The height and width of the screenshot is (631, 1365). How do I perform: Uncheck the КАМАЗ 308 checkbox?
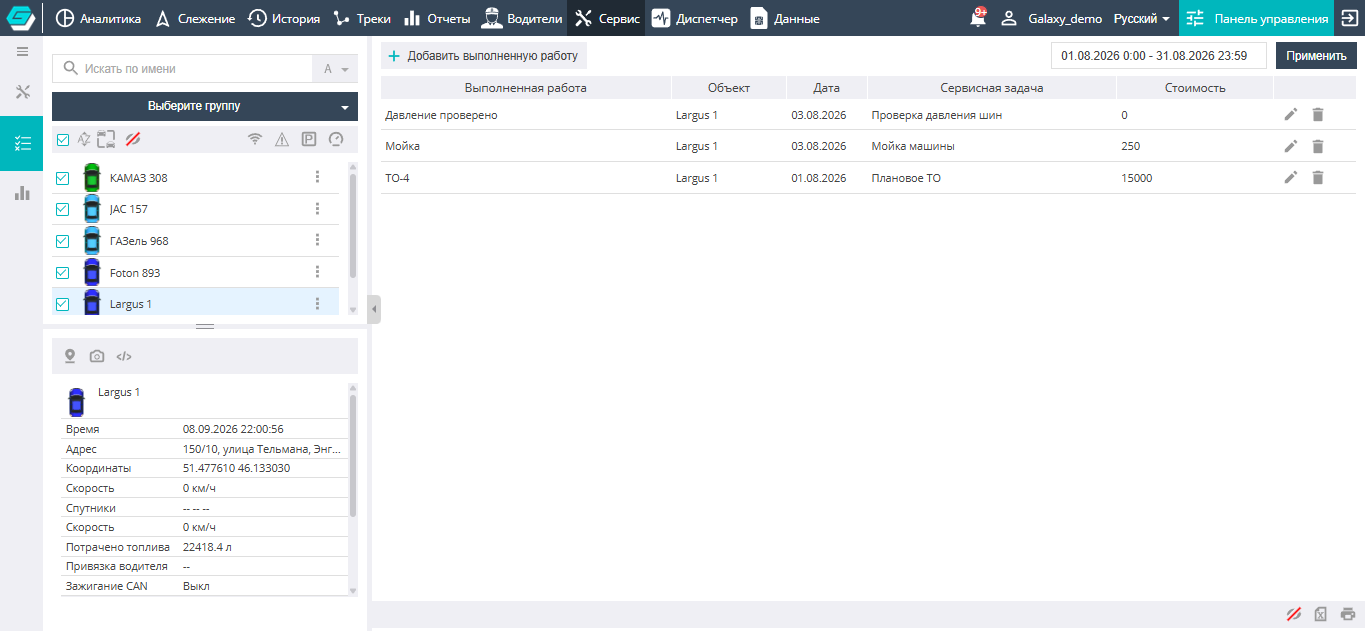(63, 178)
